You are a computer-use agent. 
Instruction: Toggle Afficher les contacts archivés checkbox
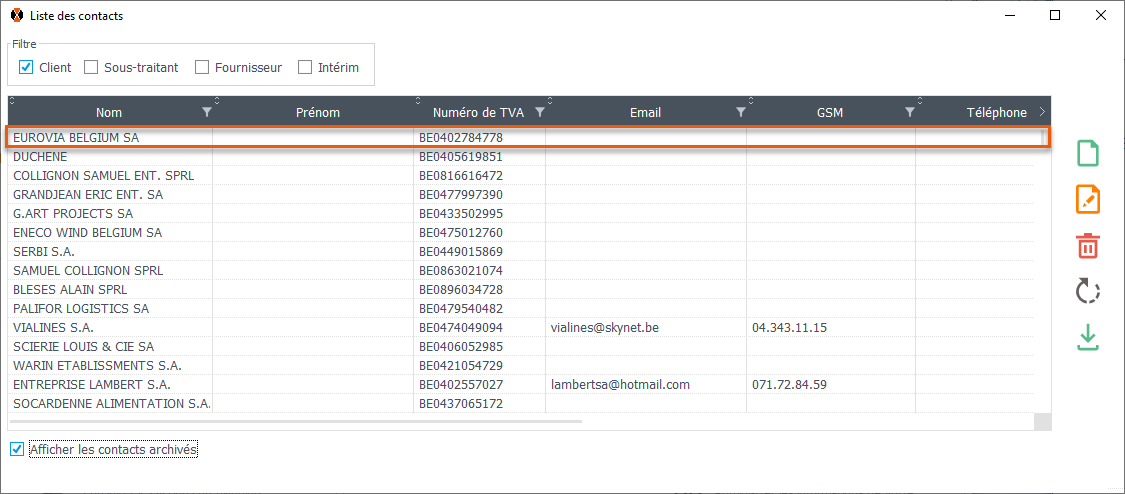[x=16, y=450]
